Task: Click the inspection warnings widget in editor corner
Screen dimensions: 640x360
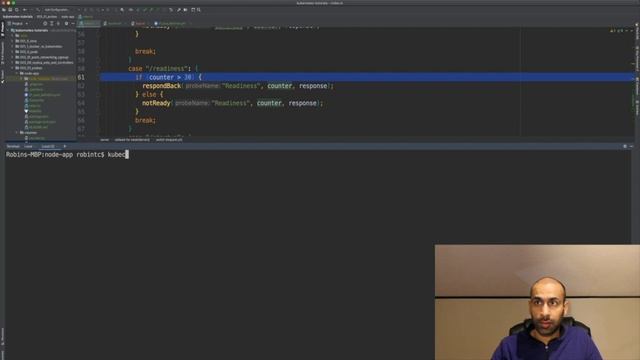Action: click(x=616, y=31)
